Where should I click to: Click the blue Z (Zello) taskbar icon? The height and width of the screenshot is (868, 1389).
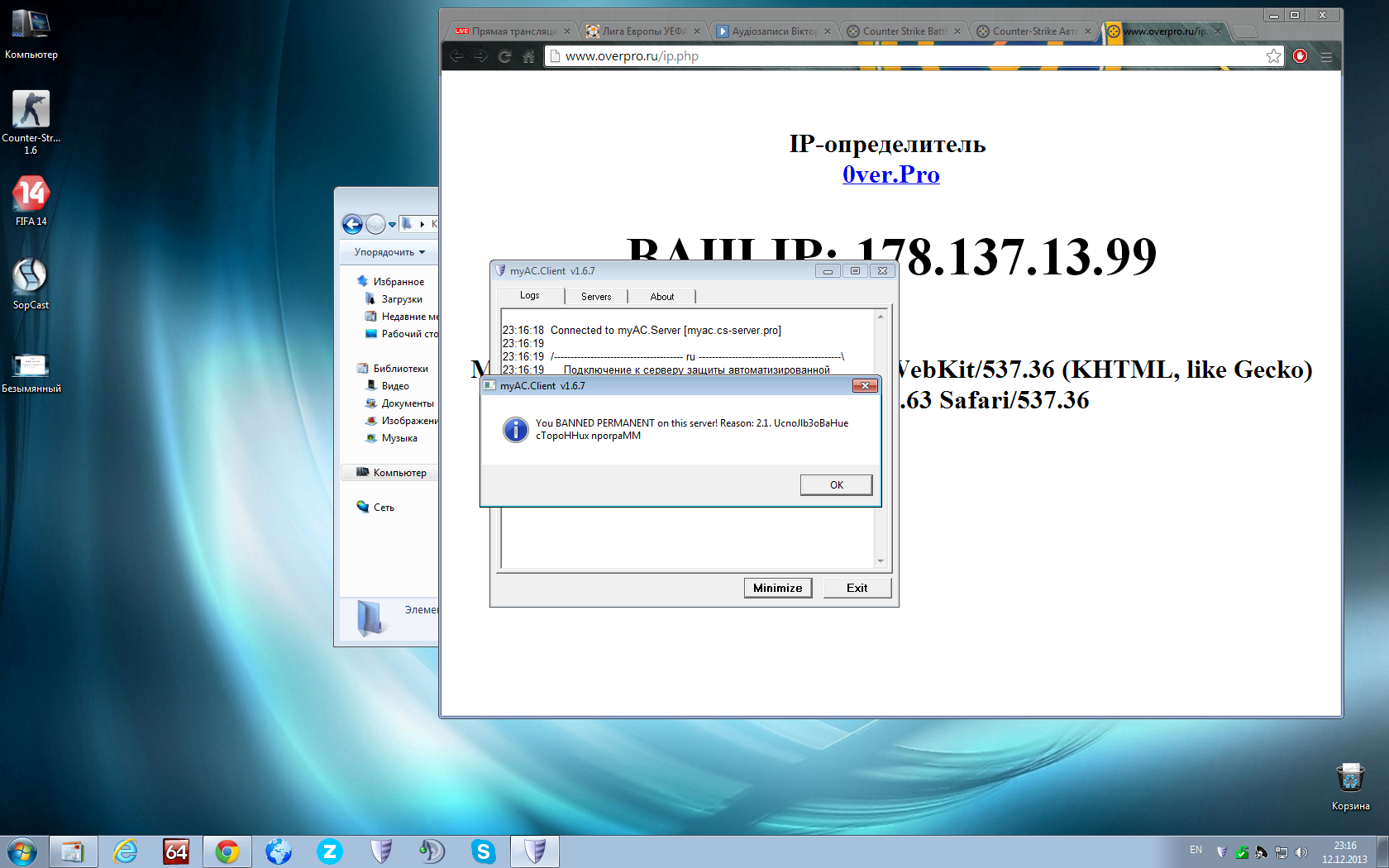click(330, 851)
